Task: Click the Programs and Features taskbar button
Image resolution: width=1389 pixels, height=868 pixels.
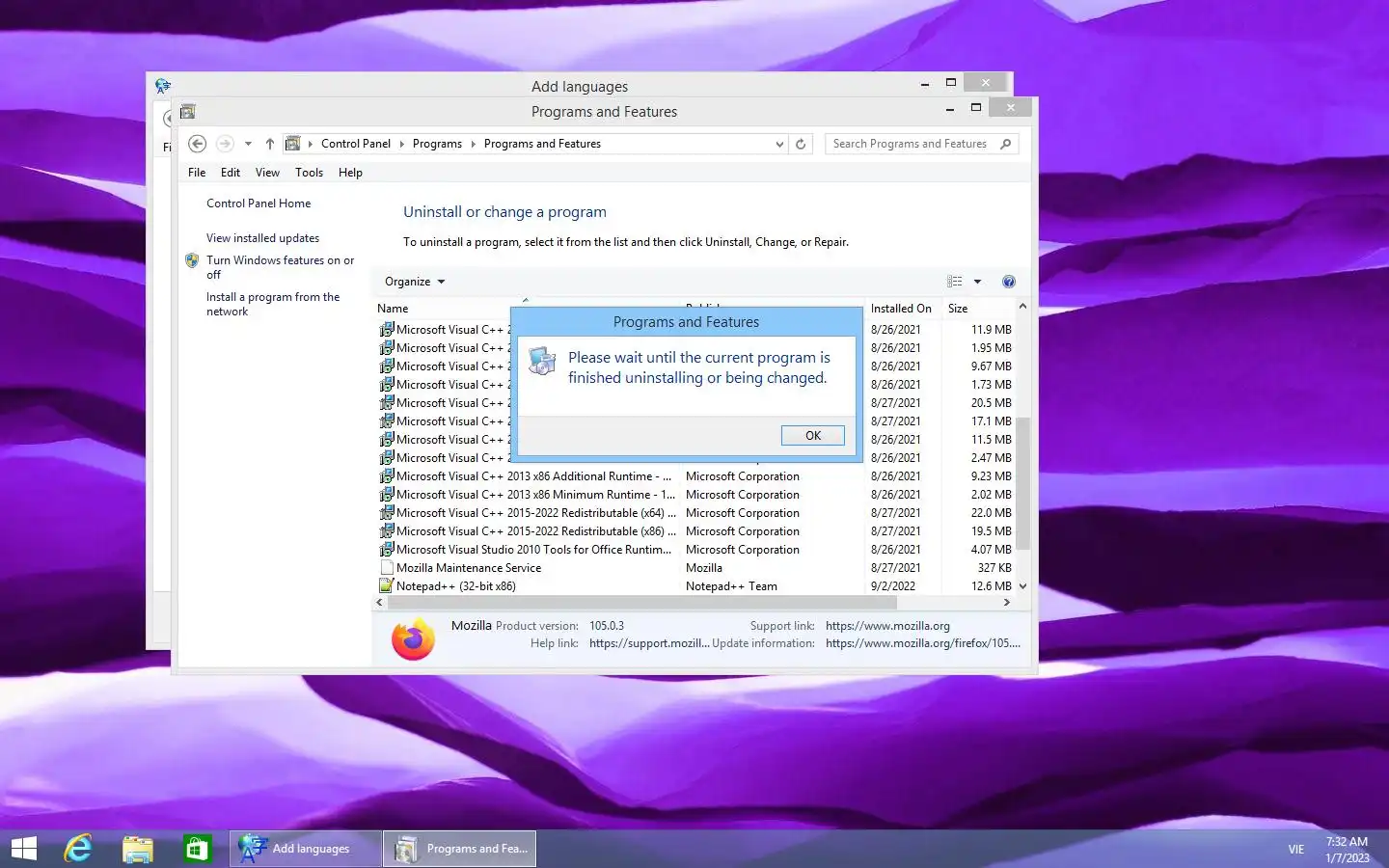Action: coord(459,849)
